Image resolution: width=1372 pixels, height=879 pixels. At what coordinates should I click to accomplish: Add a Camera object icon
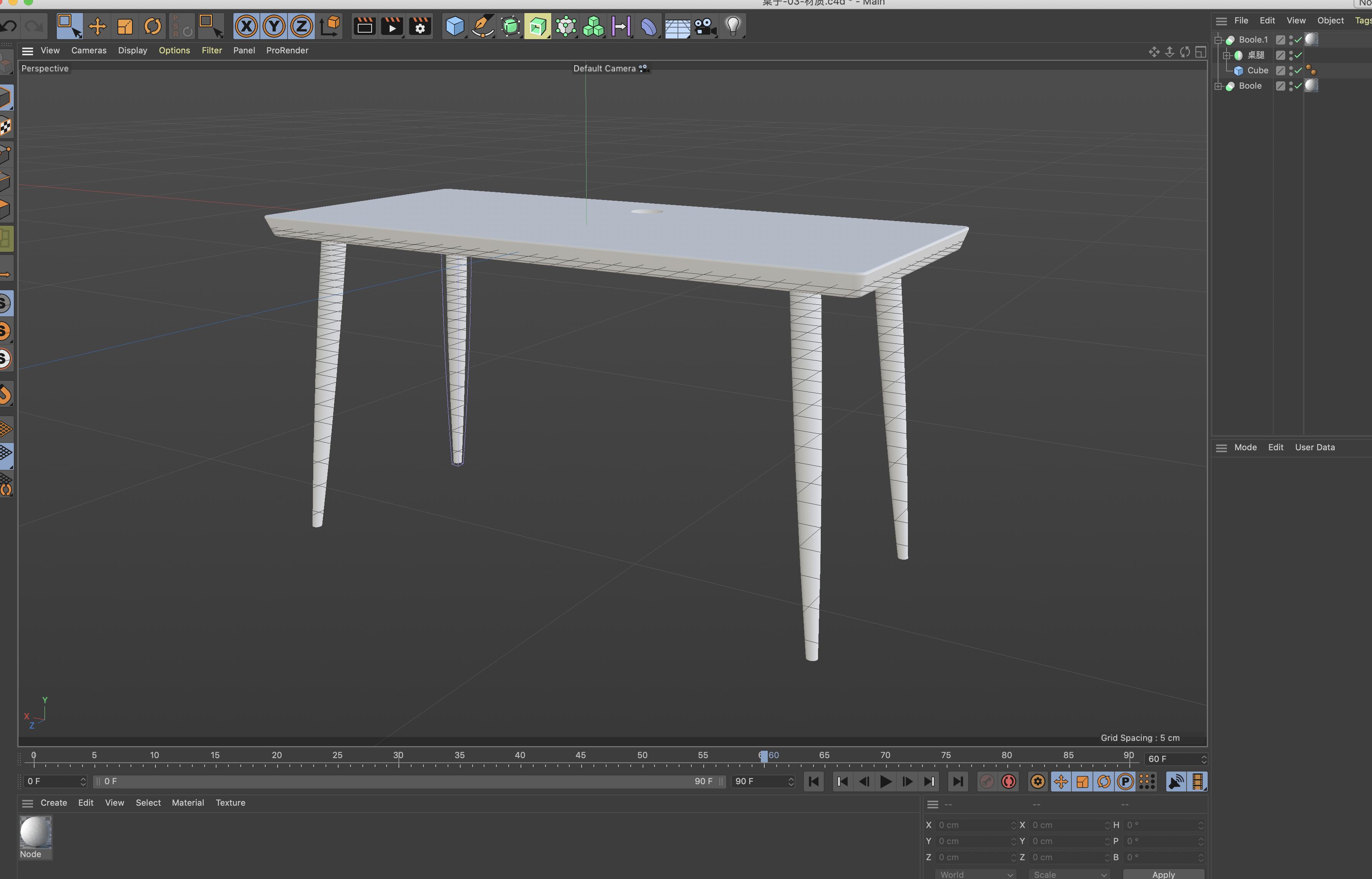pyautogui.click(x=706, y=26)
